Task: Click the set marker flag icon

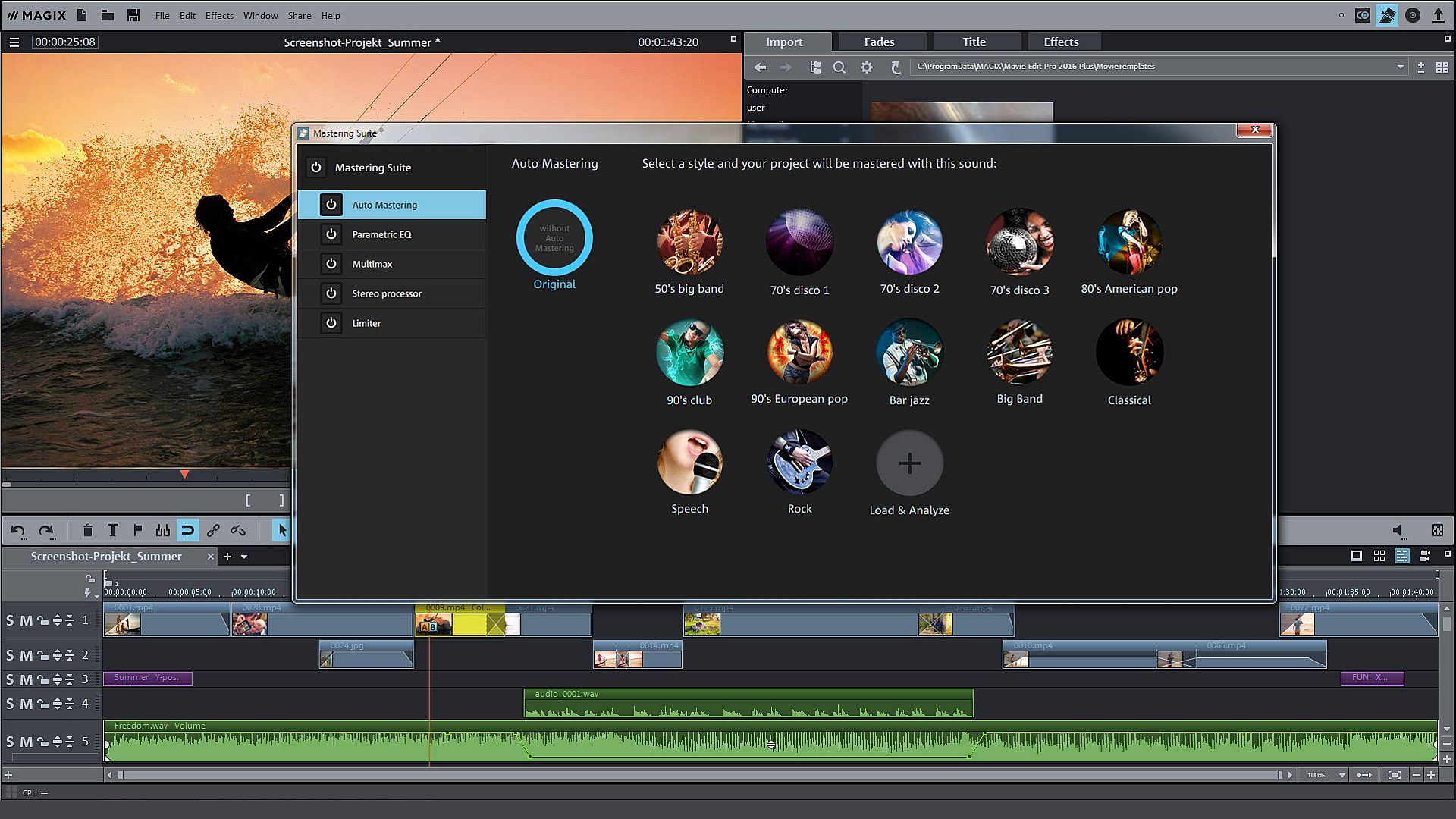Action: [x=137, y=531]
